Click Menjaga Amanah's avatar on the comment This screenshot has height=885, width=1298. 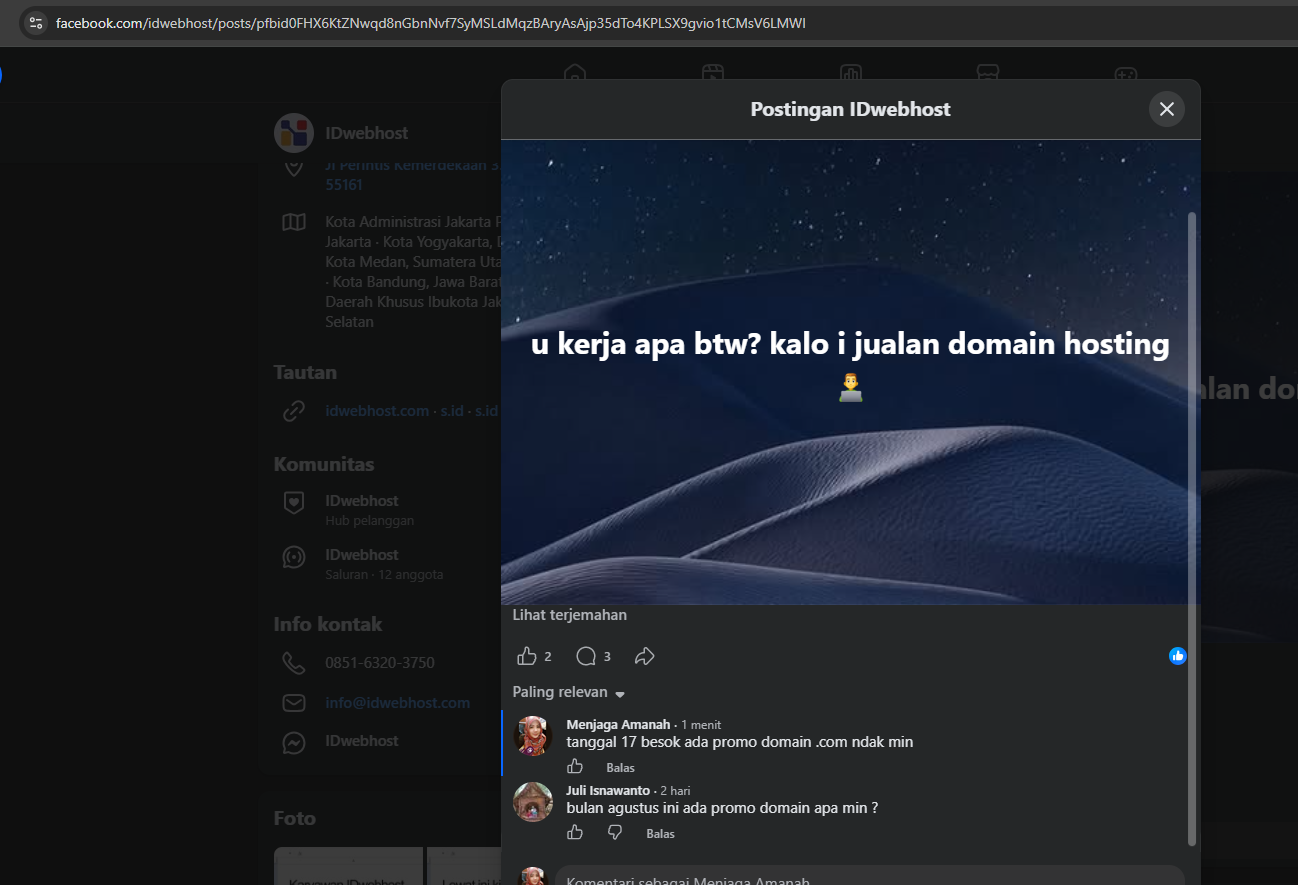coord(533,736)
